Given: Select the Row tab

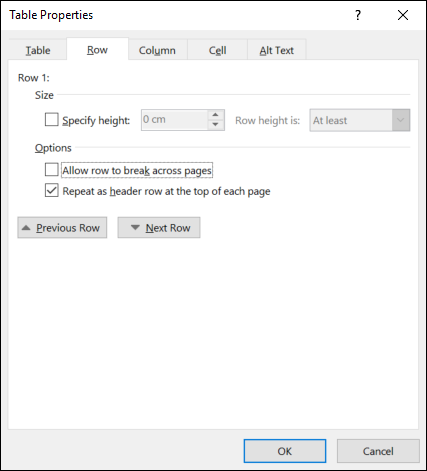Looking at the screenshot, I should click(97, 50).
